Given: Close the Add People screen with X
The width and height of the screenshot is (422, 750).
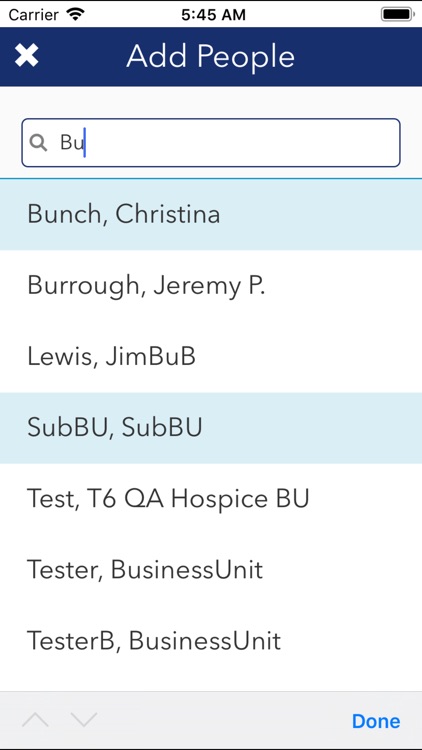Looking at the screenshot, I should click(x=26, y=55).
